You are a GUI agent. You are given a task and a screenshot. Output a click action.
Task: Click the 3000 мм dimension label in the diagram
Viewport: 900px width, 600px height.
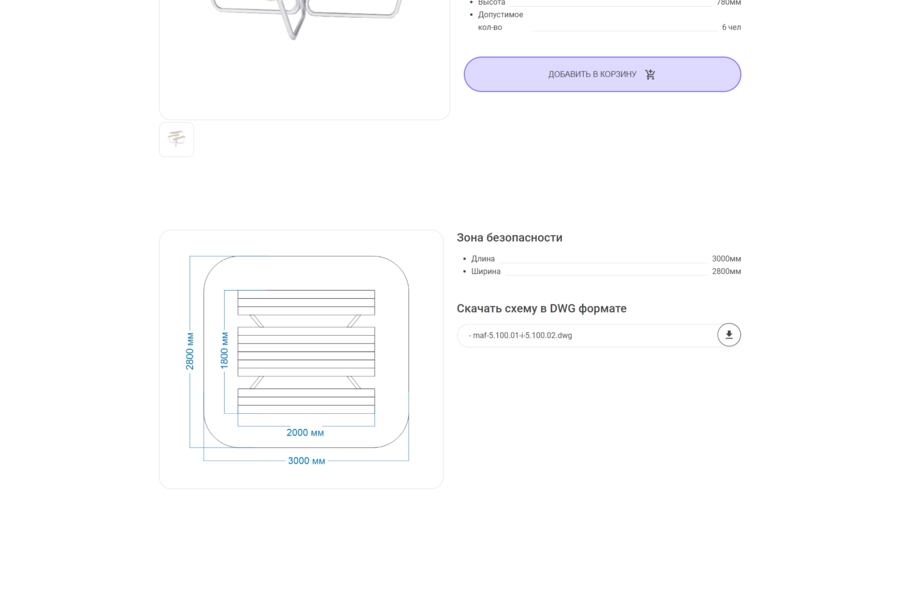(x=306, y=460)
